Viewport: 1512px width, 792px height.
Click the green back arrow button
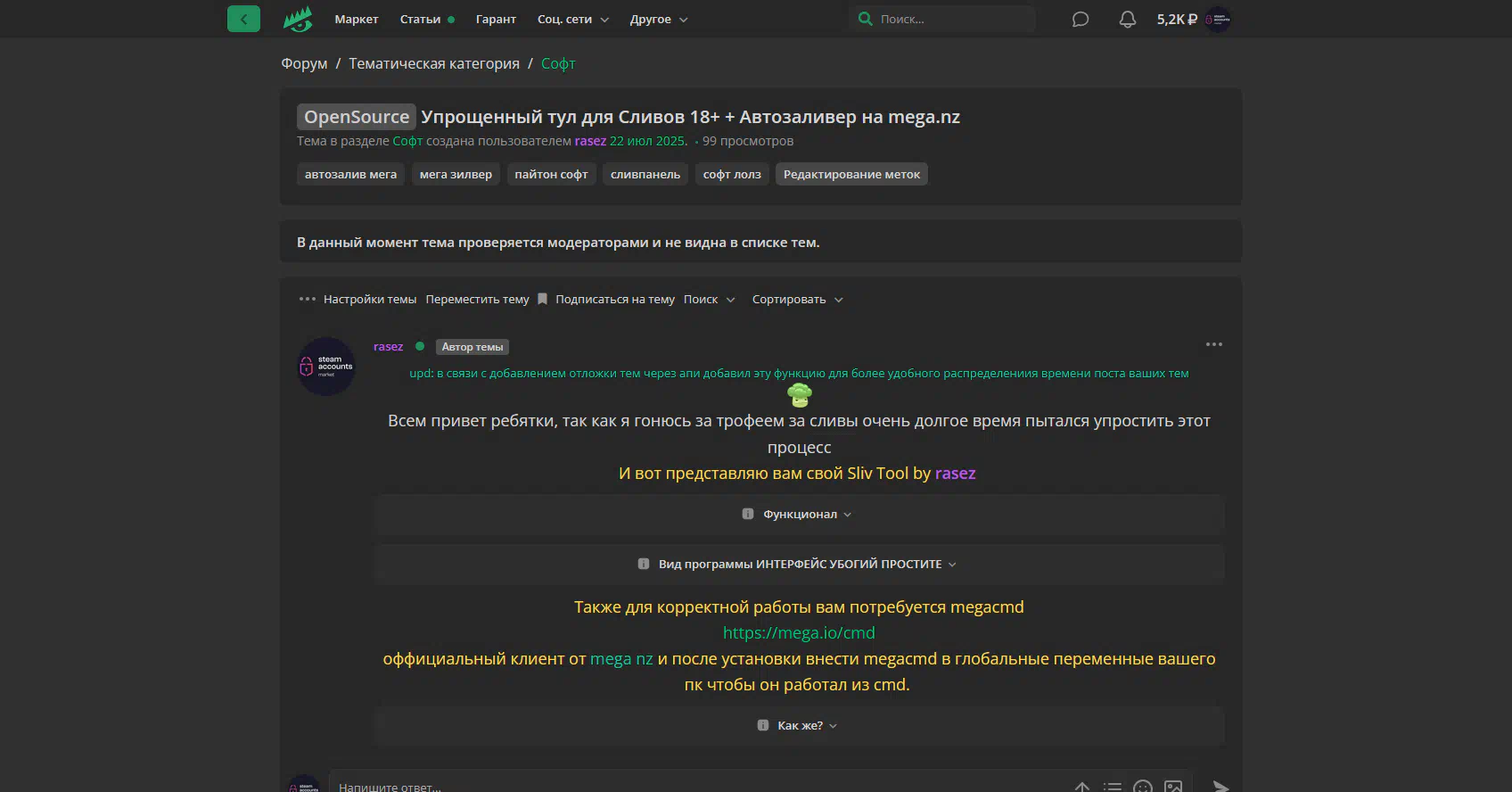tap(243, 19)
